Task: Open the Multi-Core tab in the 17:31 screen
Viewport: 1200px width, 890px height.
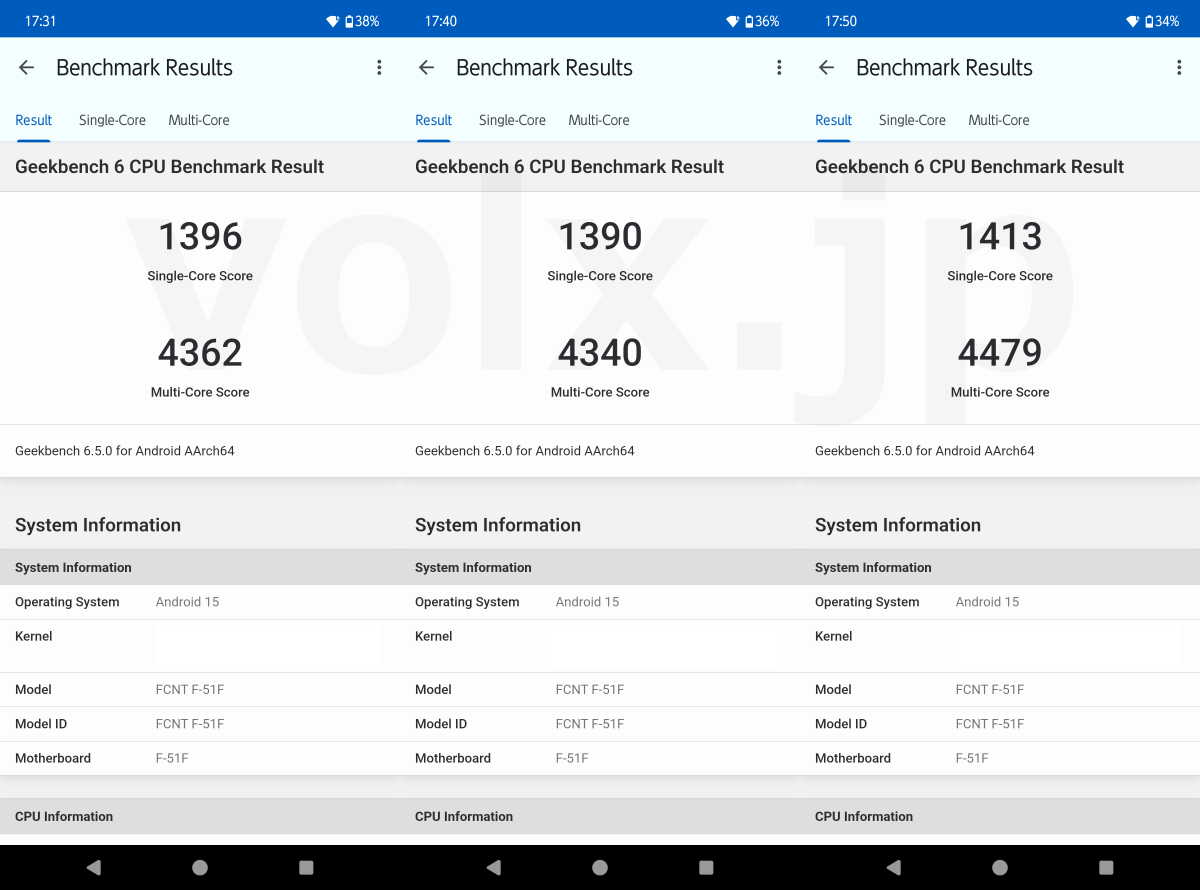Action: (199, 120)
